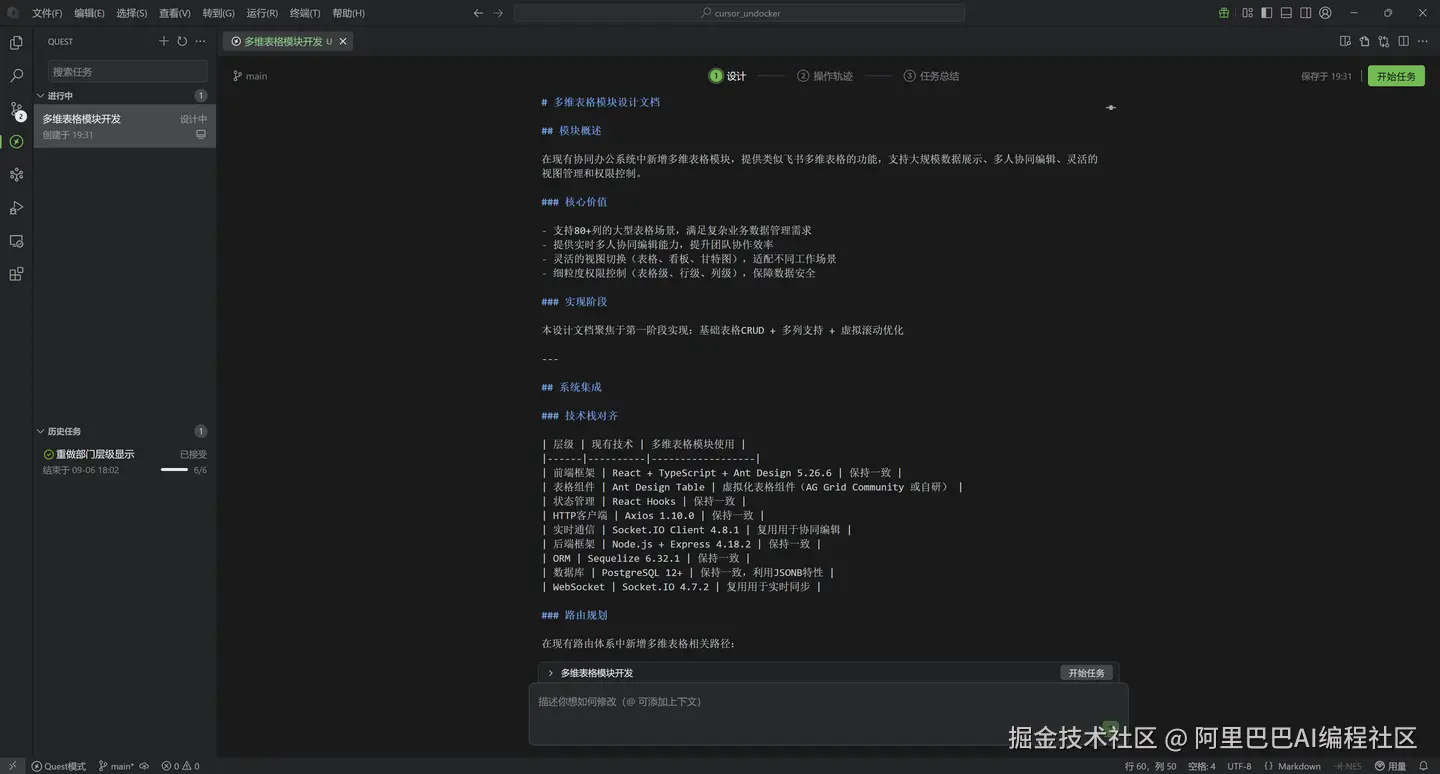Click the remote window icon in status bar
The height and width of the screenshot is (774, 1440).
coord(10,766)
